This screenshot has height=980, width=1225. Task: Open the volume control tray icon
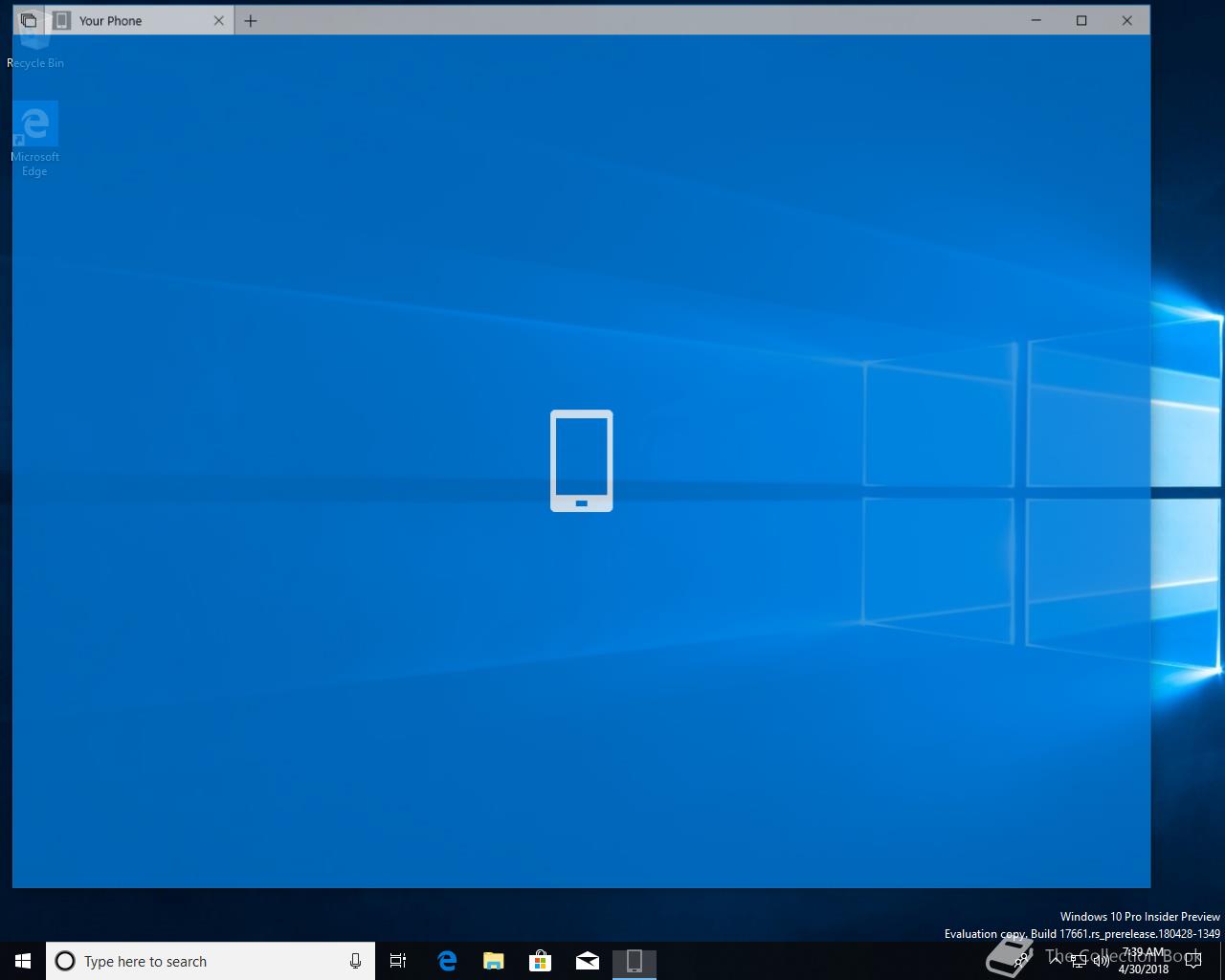point(1102,961)
